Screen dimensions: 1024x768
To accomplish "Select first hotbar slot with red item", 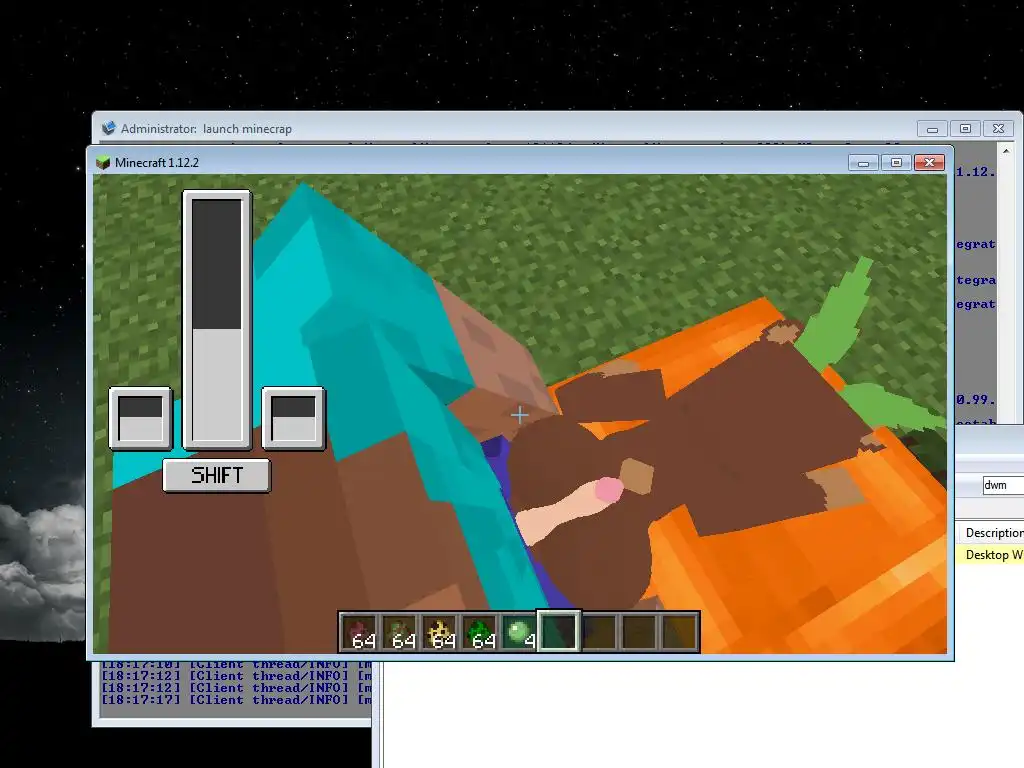I will click(359, 632).
